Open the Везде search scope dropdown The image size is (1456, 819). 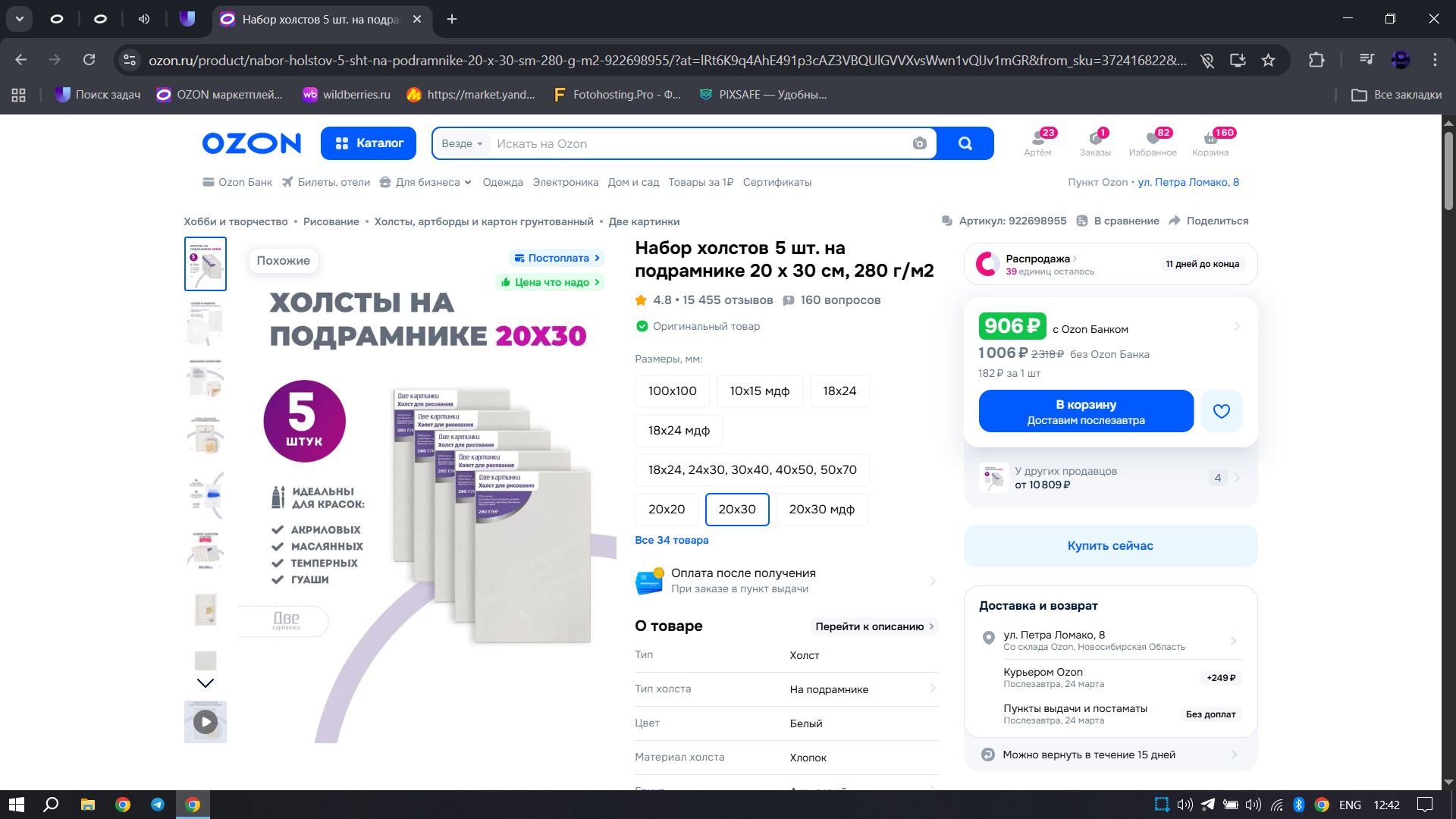tap(462, 143)
